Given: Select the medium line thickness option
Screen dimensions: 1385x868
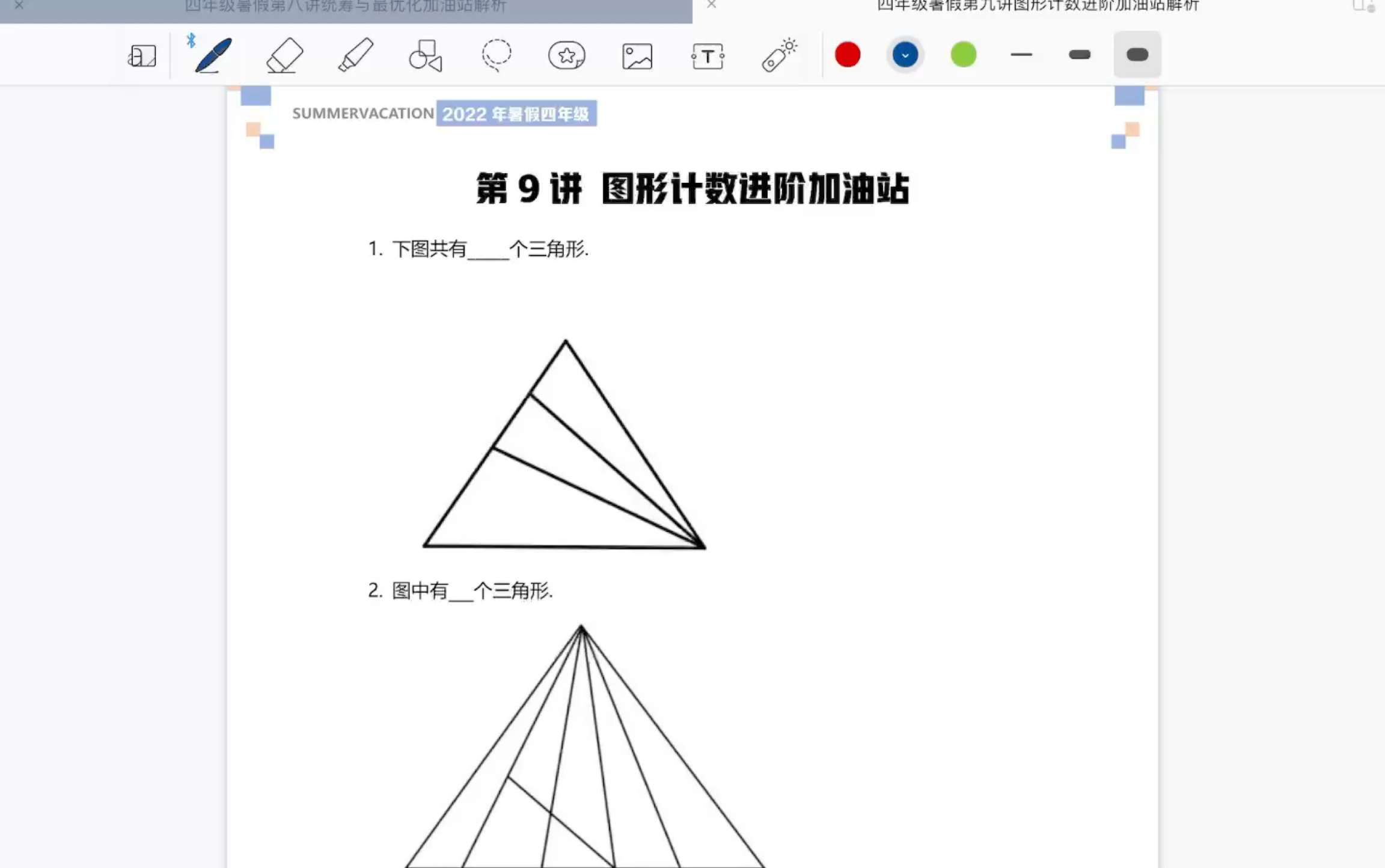Looking at the screenshot, I should click(x=1078, y=54).
